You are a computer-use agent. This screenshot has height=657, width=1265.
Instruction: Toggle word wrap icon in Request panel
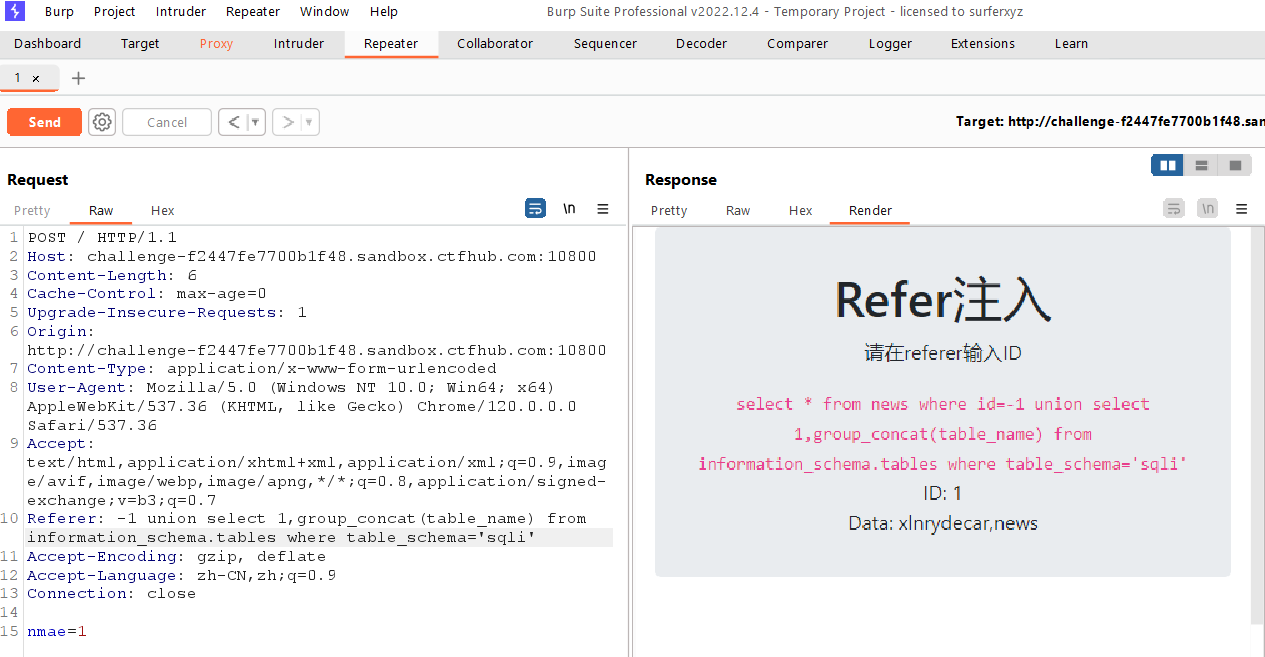click(x=536, y=208)
